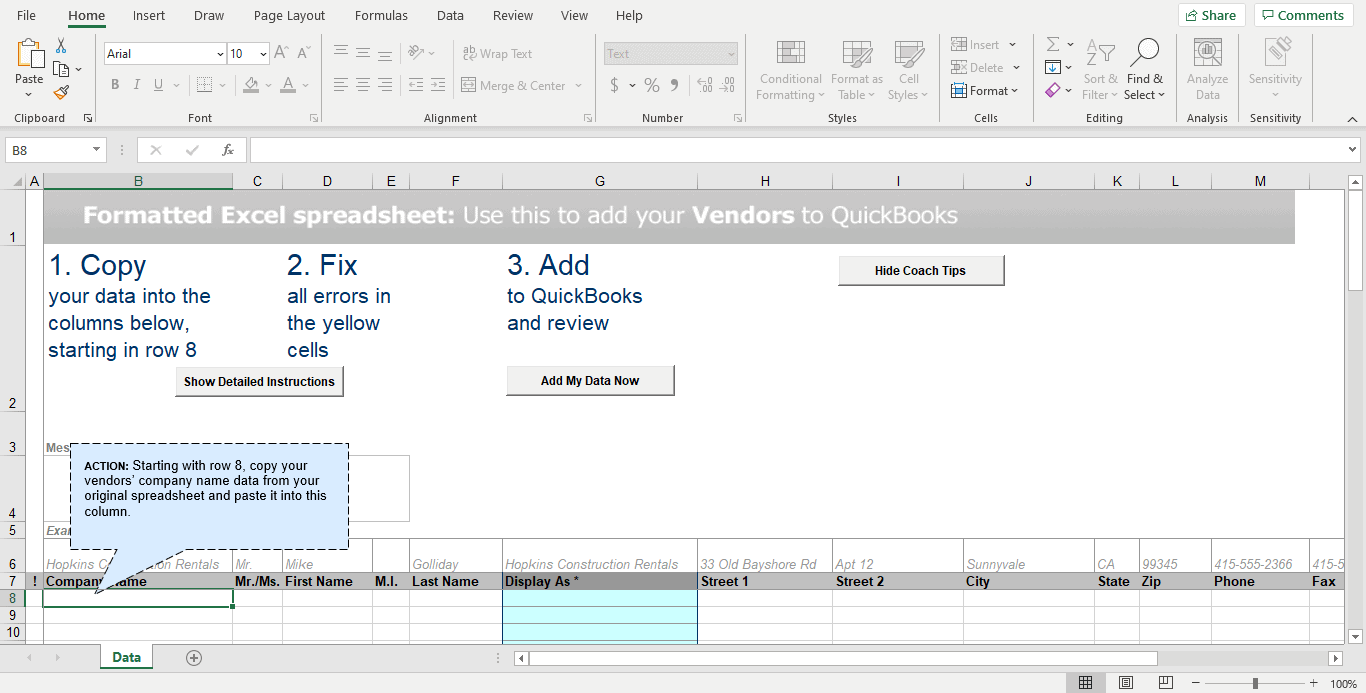
Task: Select the Format Painter brush
Action: 61,92
